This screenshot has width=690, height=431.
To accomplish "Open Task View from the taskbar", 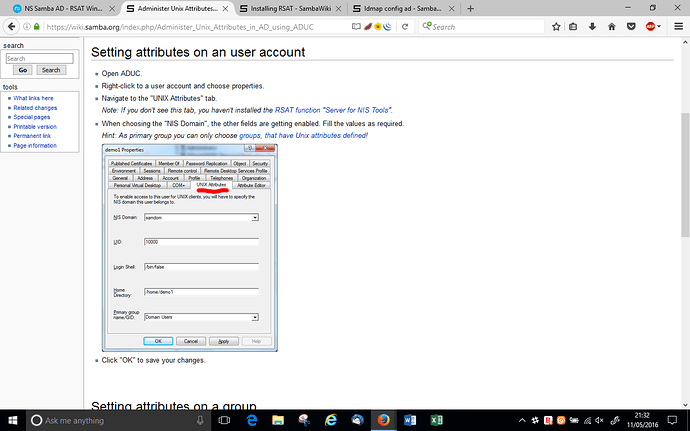I will click(224, 420).
